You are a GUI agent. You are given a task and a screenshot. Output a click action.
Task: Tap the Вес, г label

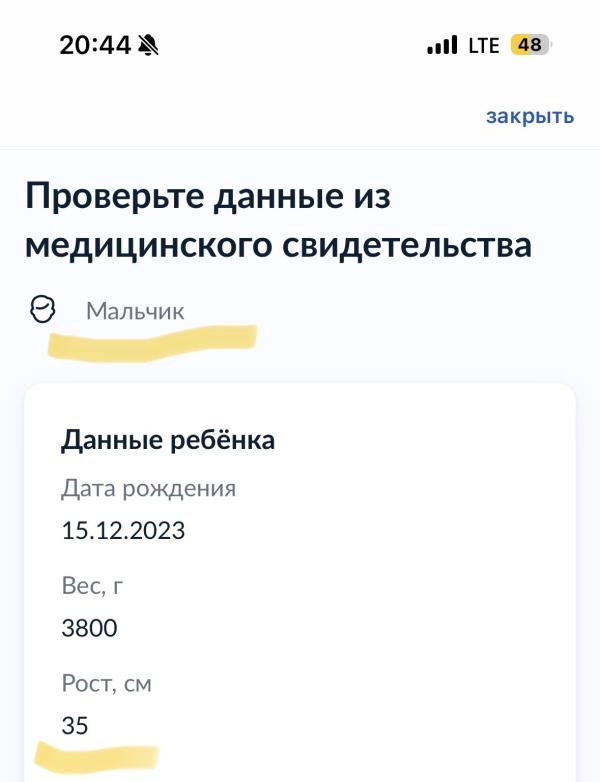(x=92, y=586)
